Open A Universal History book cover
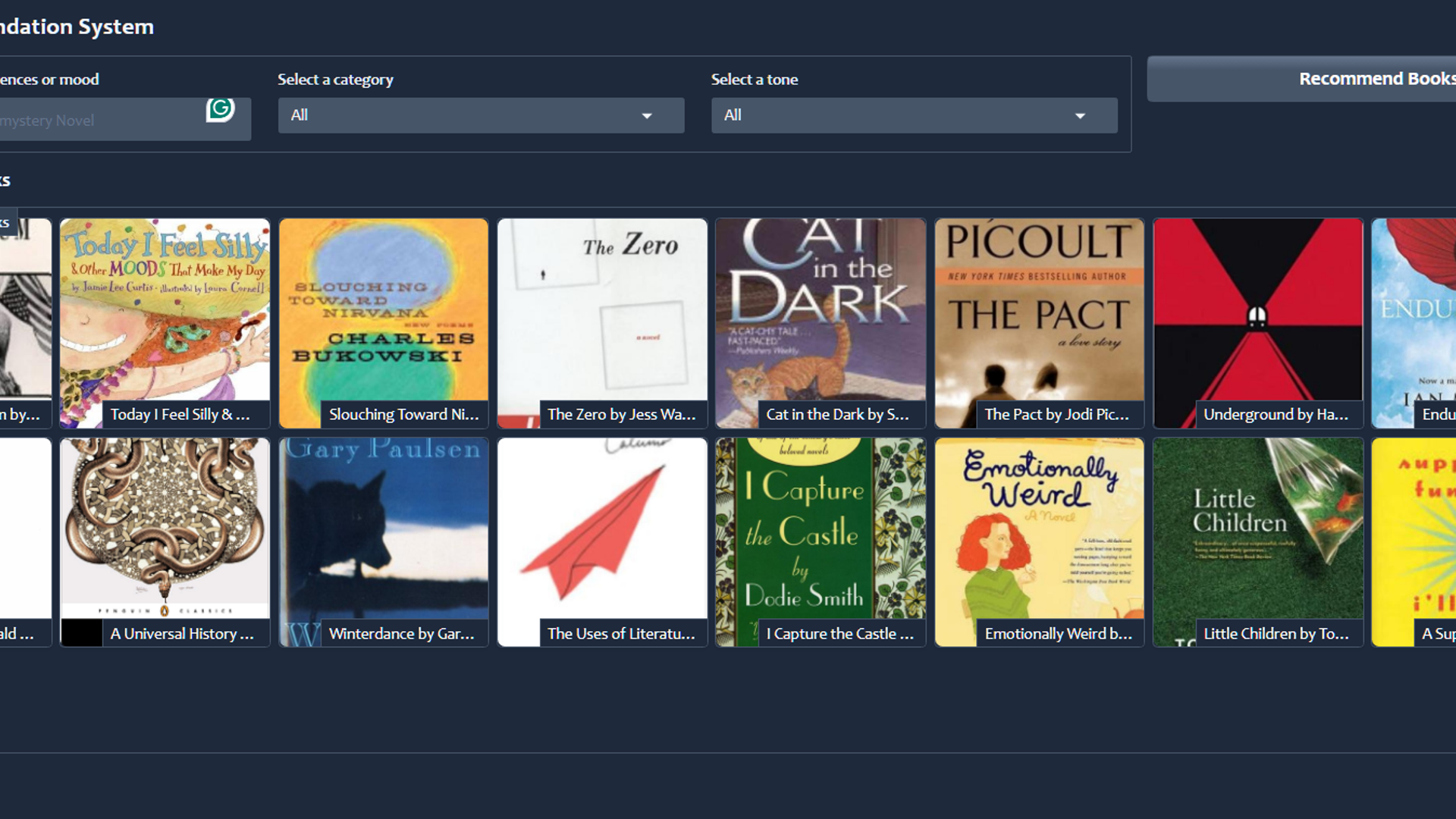This screenshot has height=819, width=1456. [165, 542]
